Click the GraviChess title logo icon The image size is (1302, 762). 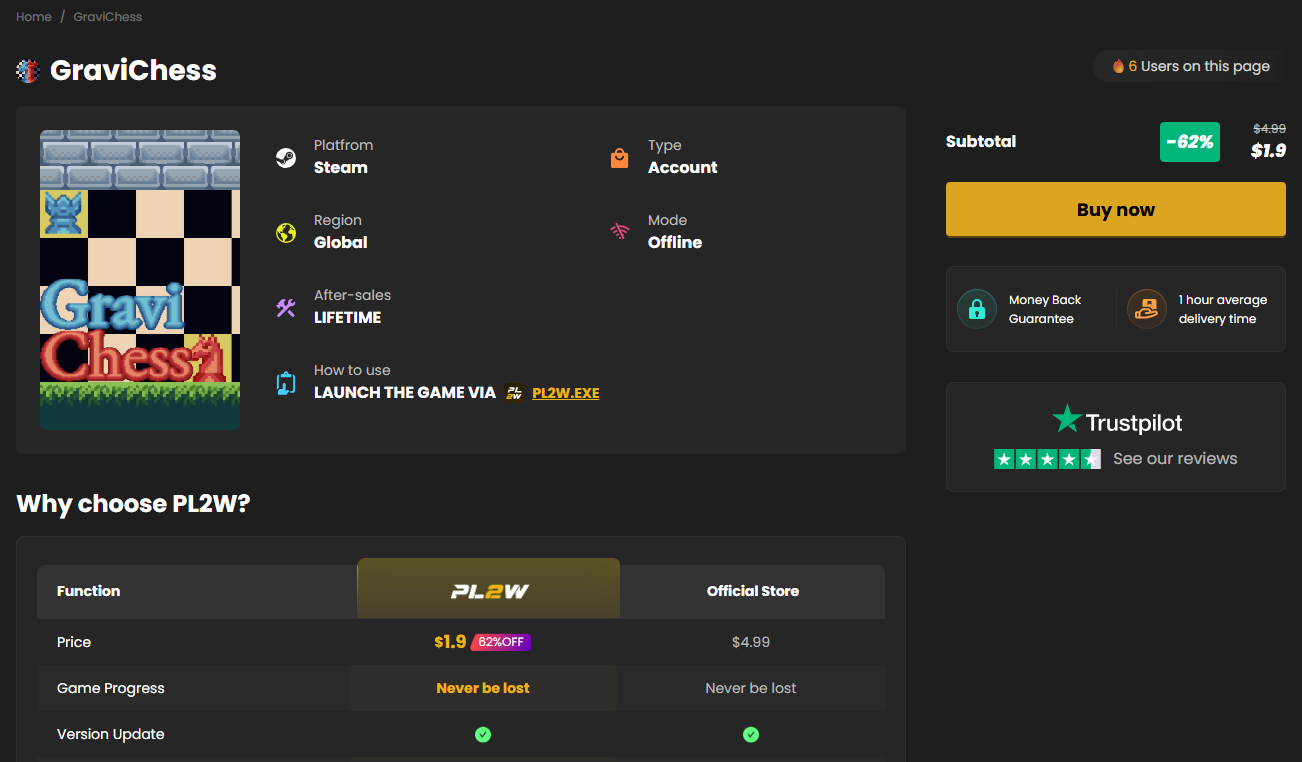28,71
